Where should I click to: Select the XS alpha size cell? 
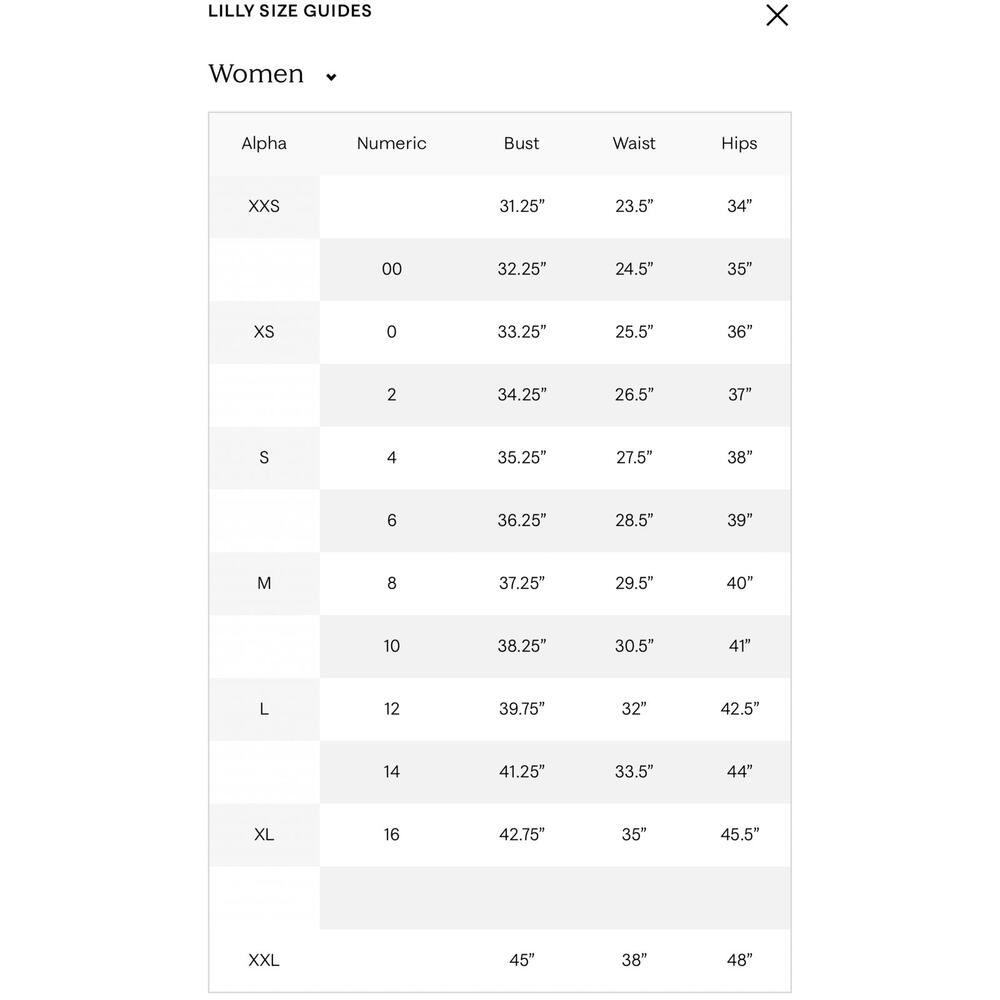click(x=264, y=332)
